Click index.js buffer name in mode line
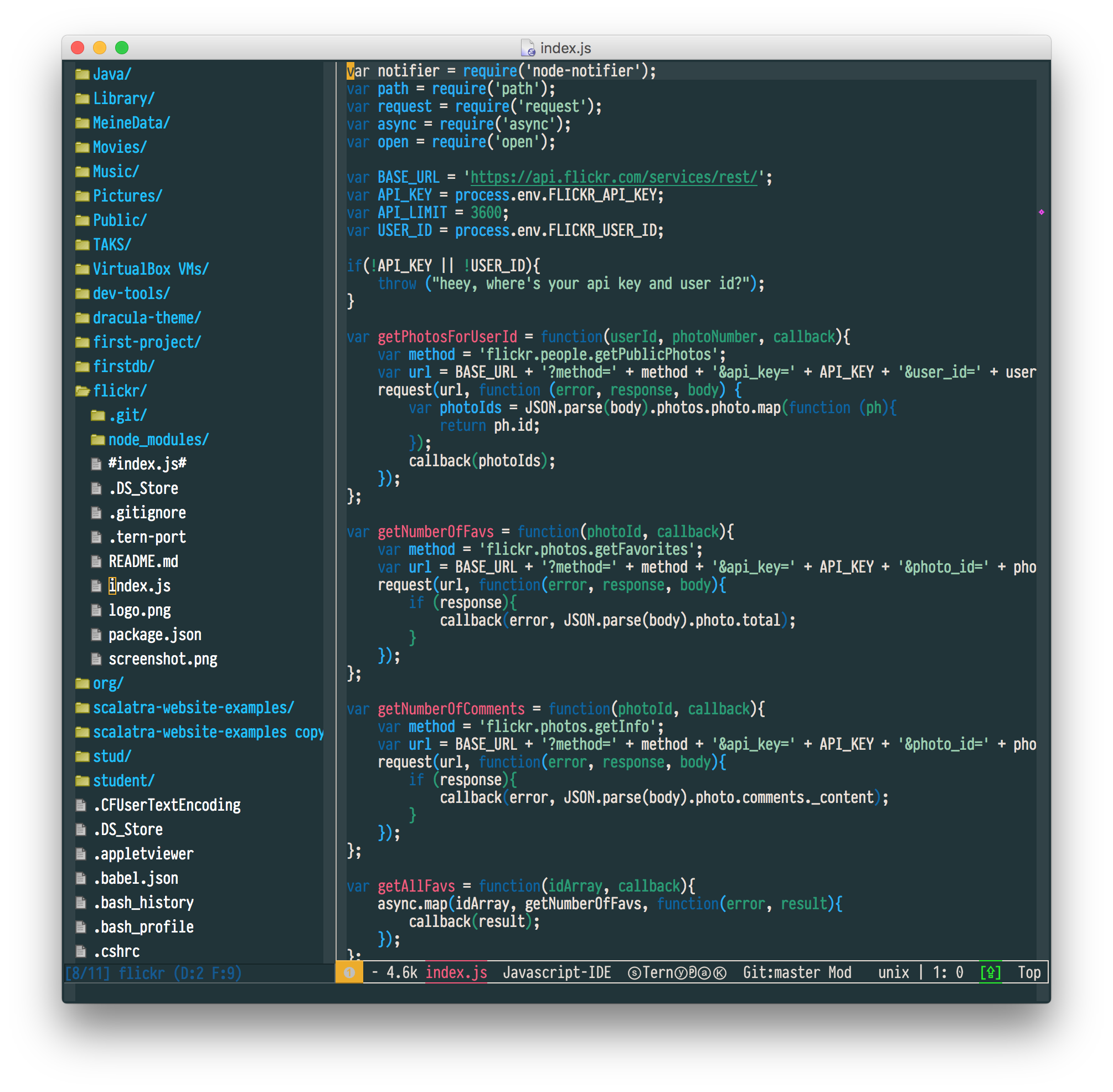1113x1092 pixels. (456, 973)
